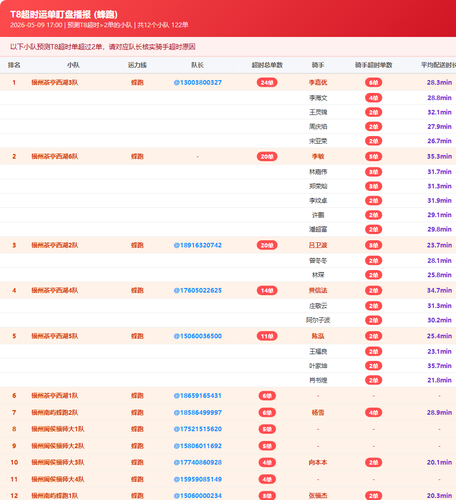The width and height of the screenshot is (456, 500).
Task: Click rider name 林琛
Action: [318, 275]
